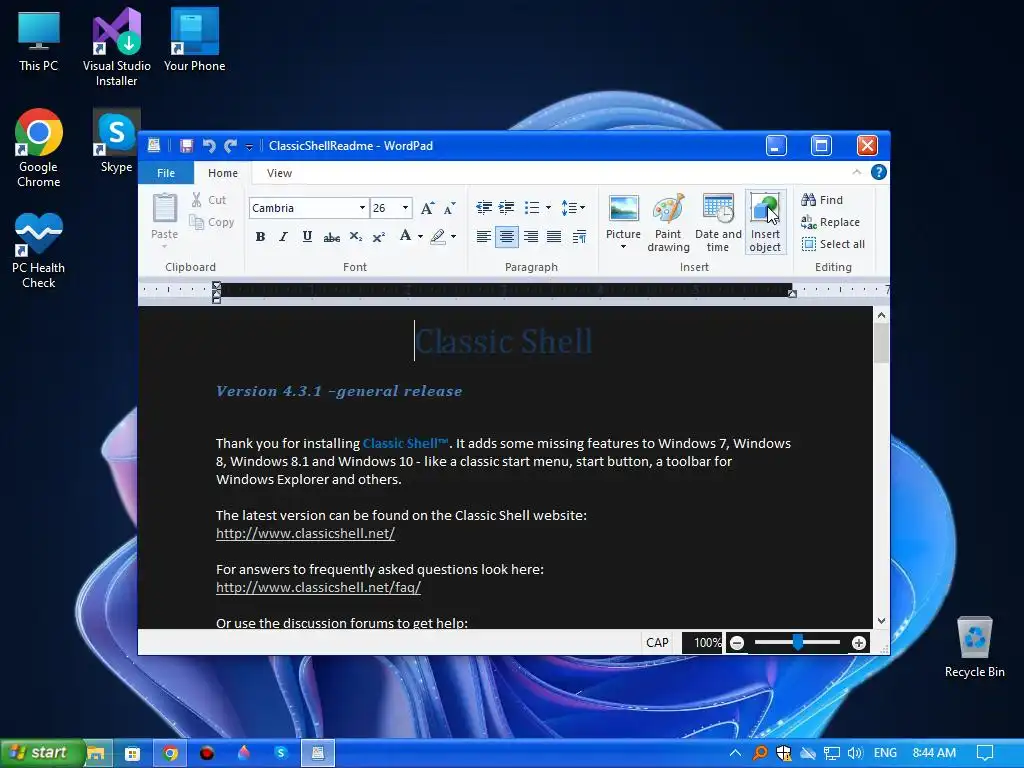
Task: Start a bulleted list
Action: 532,208
